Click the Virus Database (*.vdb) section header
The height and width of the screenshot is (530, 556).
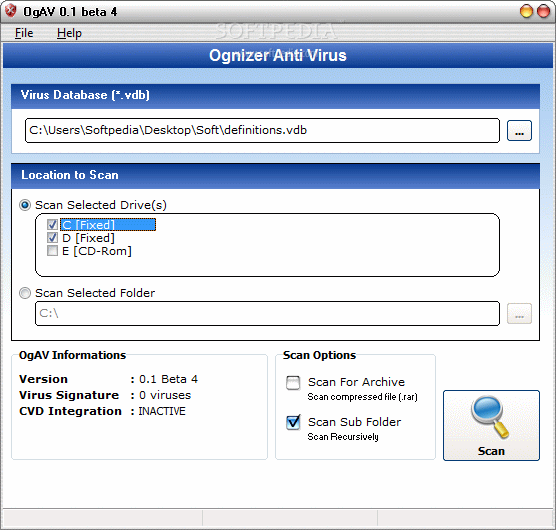point(276,96)
